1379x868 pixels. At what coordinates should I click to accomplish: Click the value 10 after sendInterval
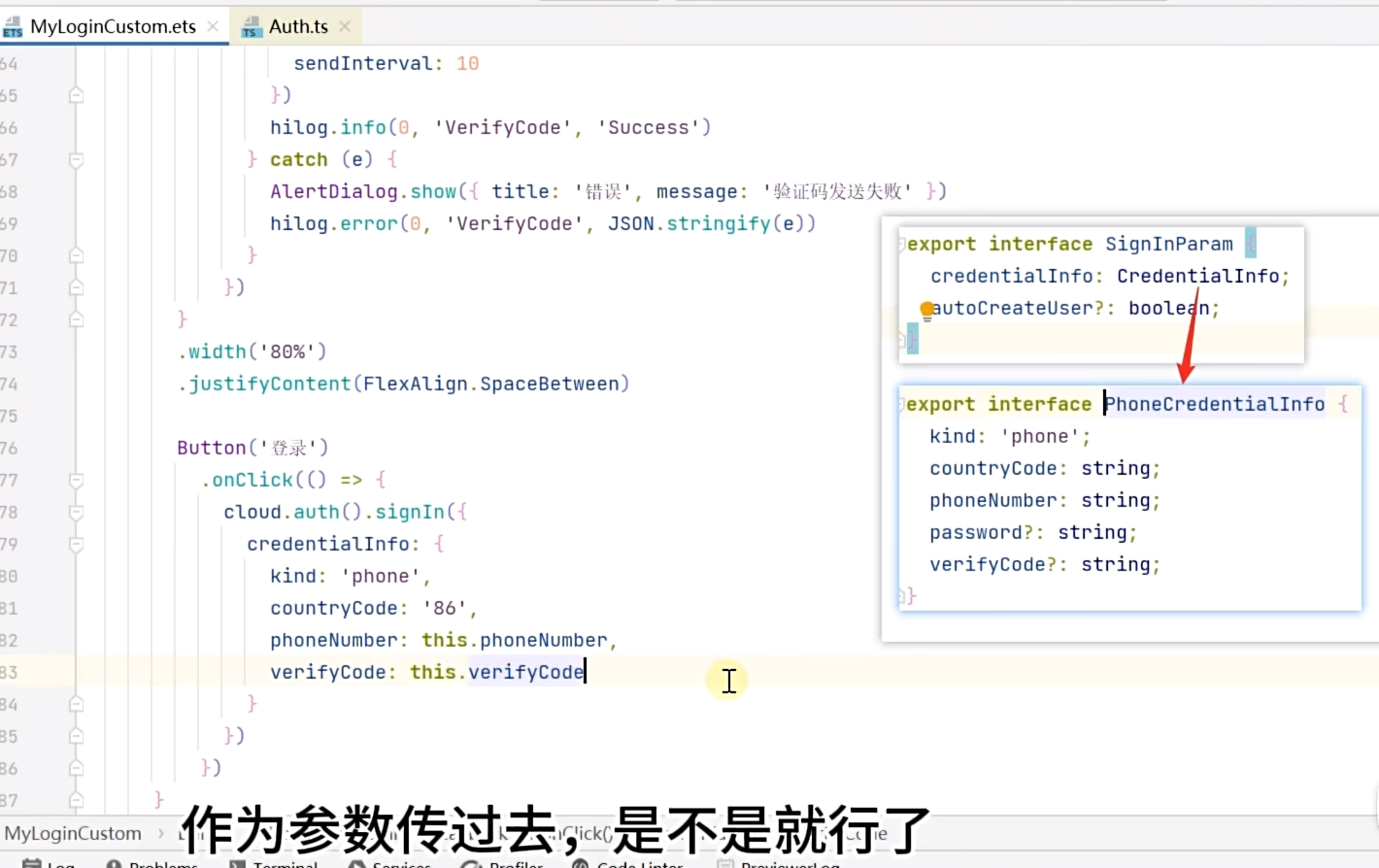[468, 63]
